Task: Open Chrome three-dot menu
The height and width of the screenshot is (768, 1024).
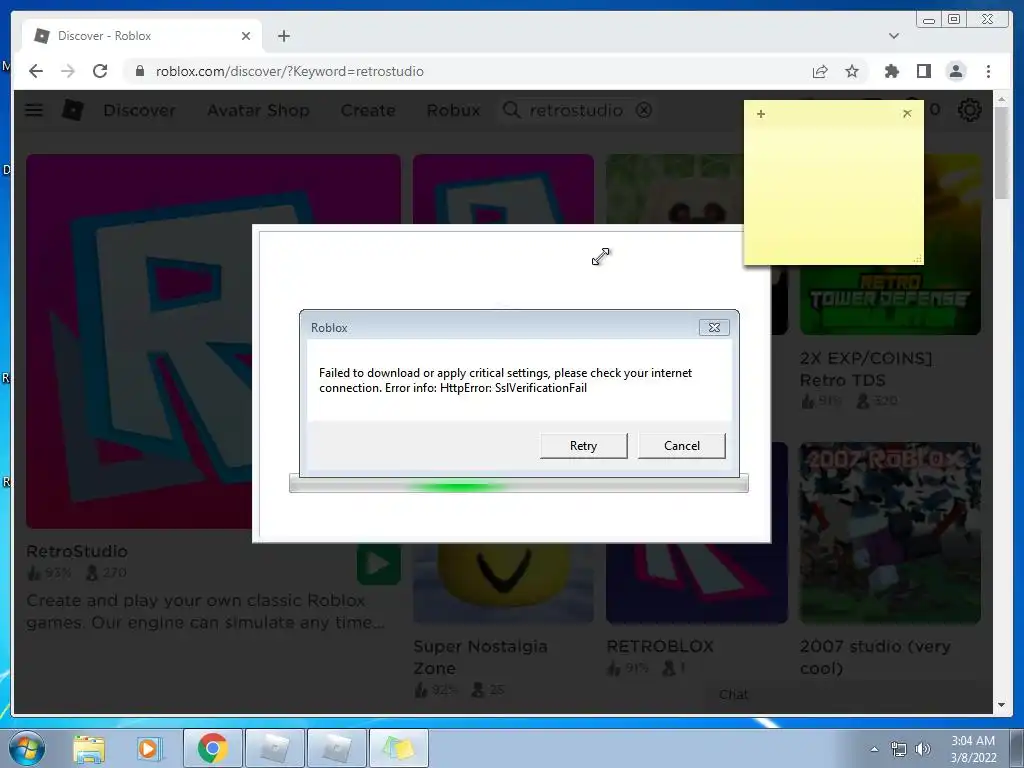Action: 988,71
